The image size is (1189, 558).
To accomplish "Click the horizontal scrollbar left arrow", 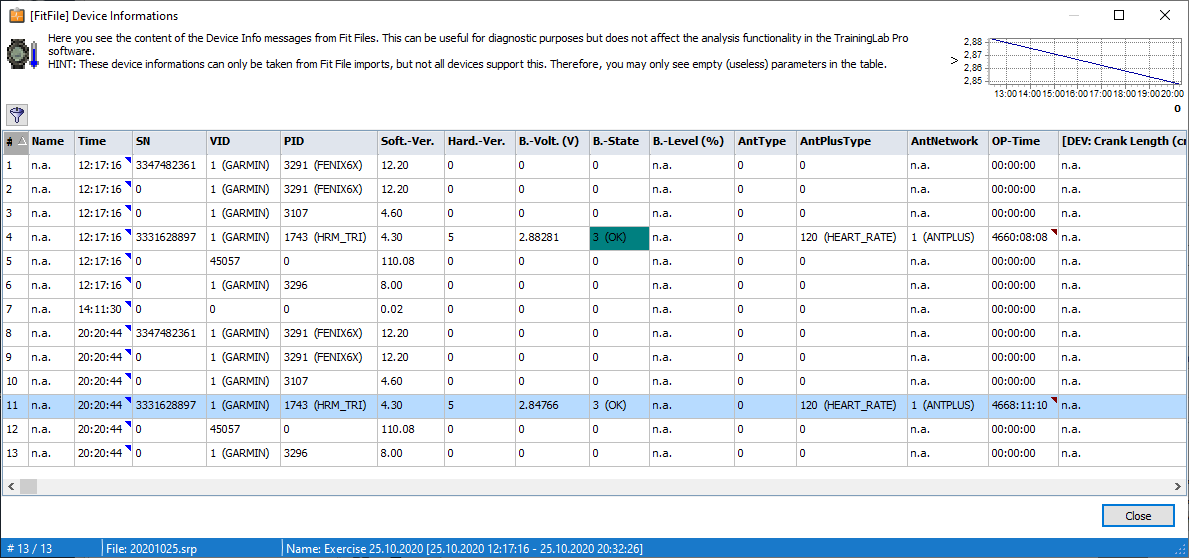I will coord(11,486).
